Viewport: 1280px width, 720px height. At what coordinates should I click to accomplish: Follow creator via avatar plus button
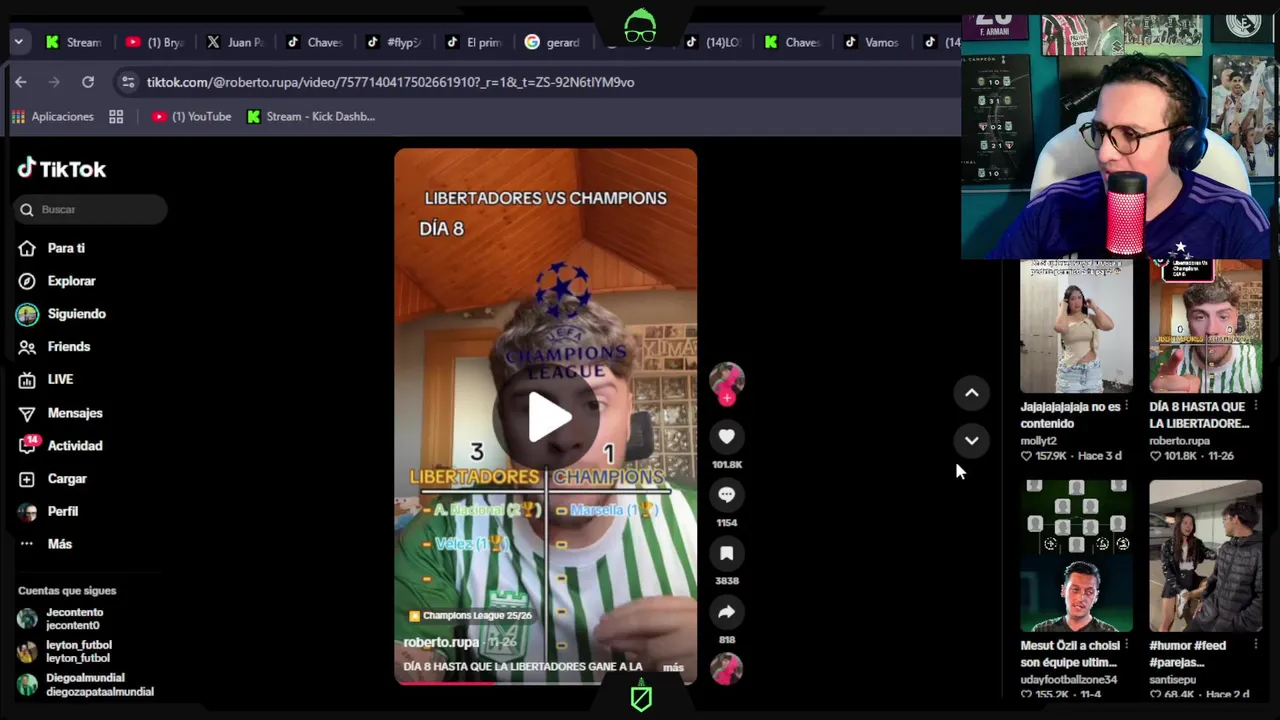pyautogui.click(x=727, y=398)
